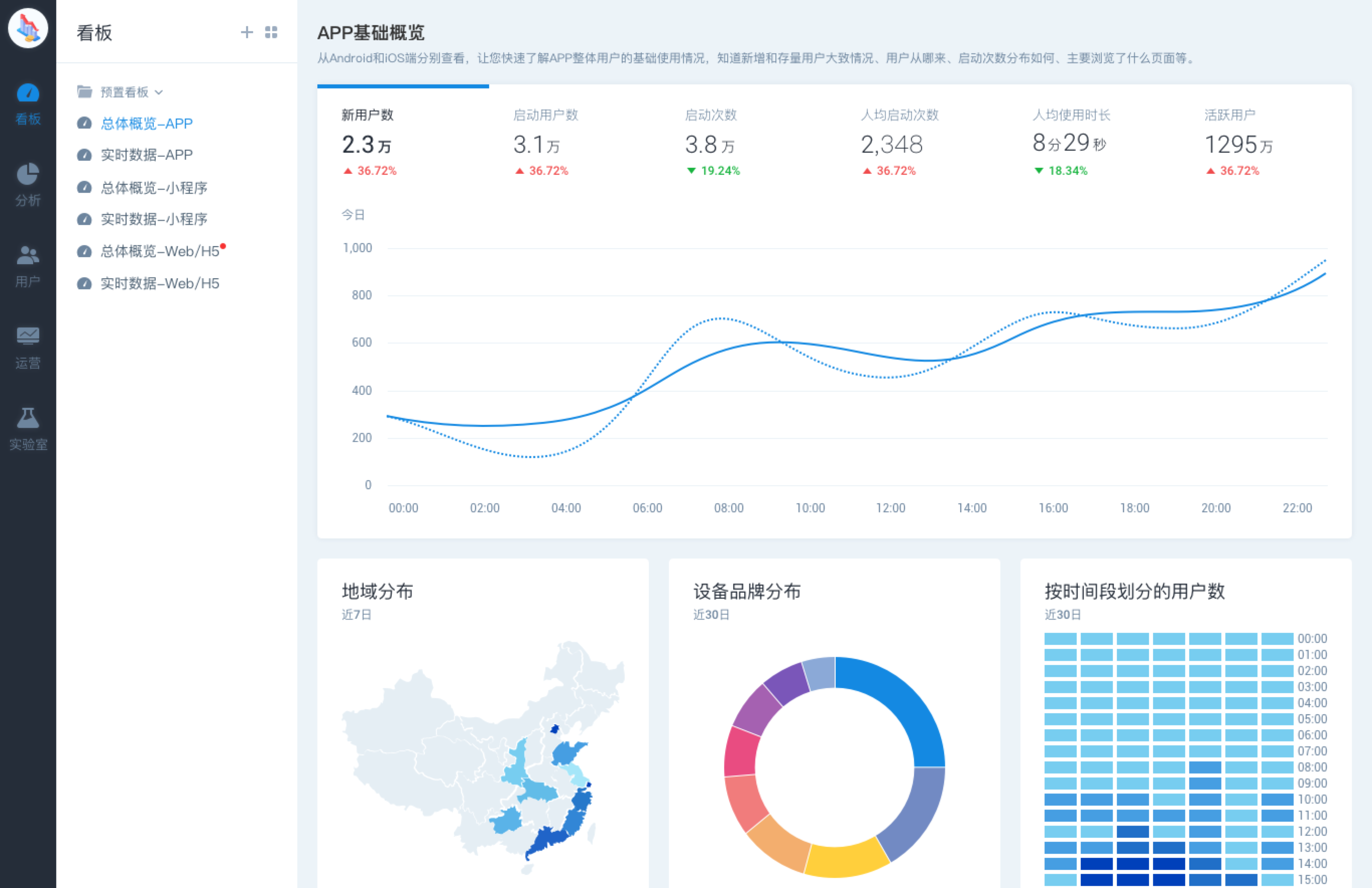Switch to 人均使用时长 metric tab
Screen dimensions: 1372x888
click(x=1070, y=141)
